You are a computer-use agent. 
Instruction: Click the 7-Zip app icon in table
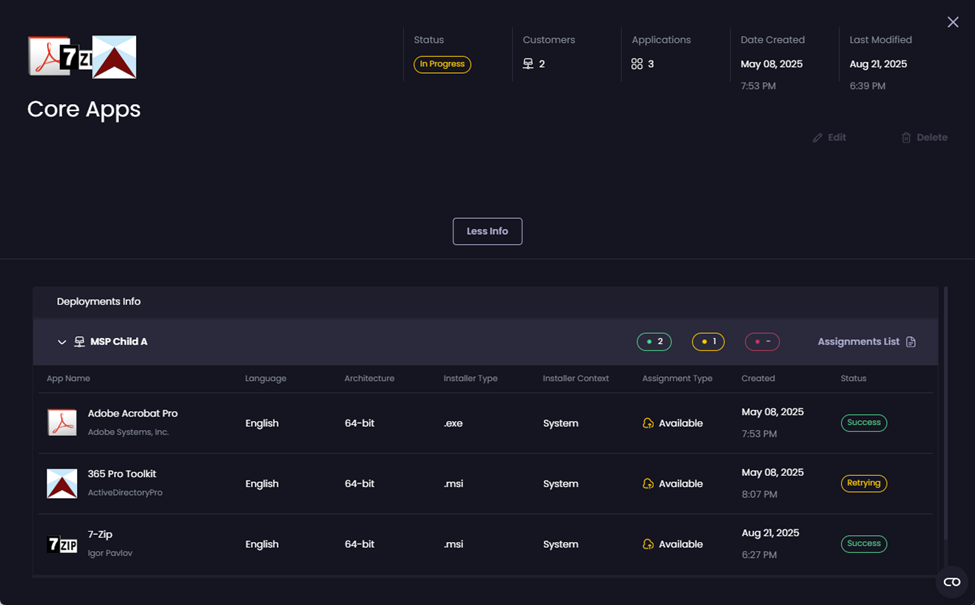coord(62,545)
